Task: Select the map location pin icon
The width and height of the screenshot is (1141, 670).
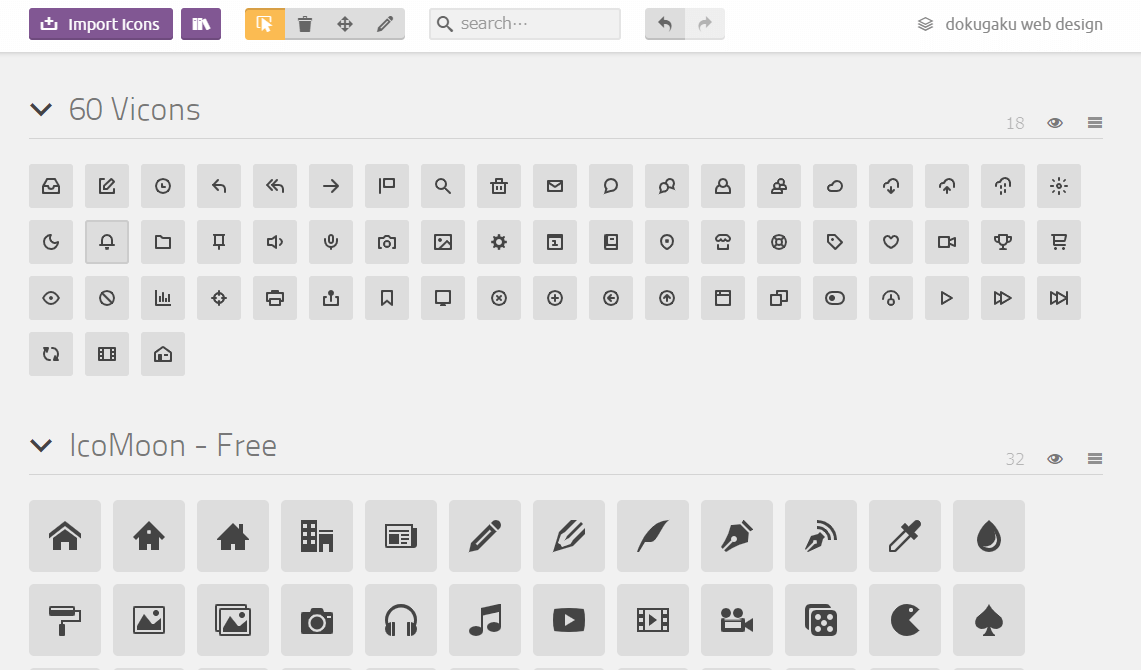Action: click(667, 242)
